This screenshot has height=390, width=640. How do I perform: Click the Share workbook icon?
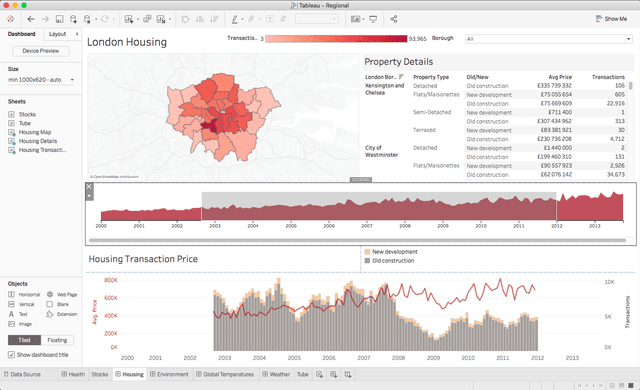click(393, 19)
